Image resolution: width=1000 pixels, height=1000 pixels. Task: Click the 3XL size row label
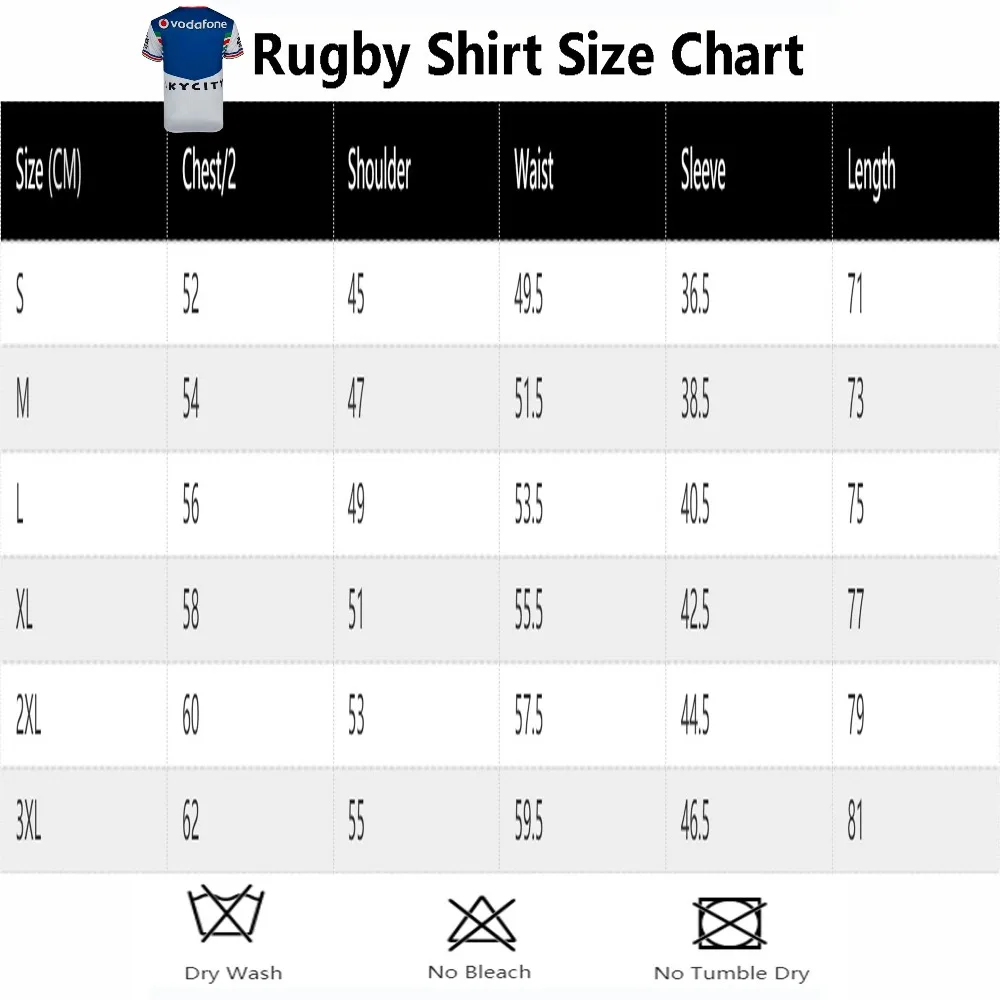point(29,822)
